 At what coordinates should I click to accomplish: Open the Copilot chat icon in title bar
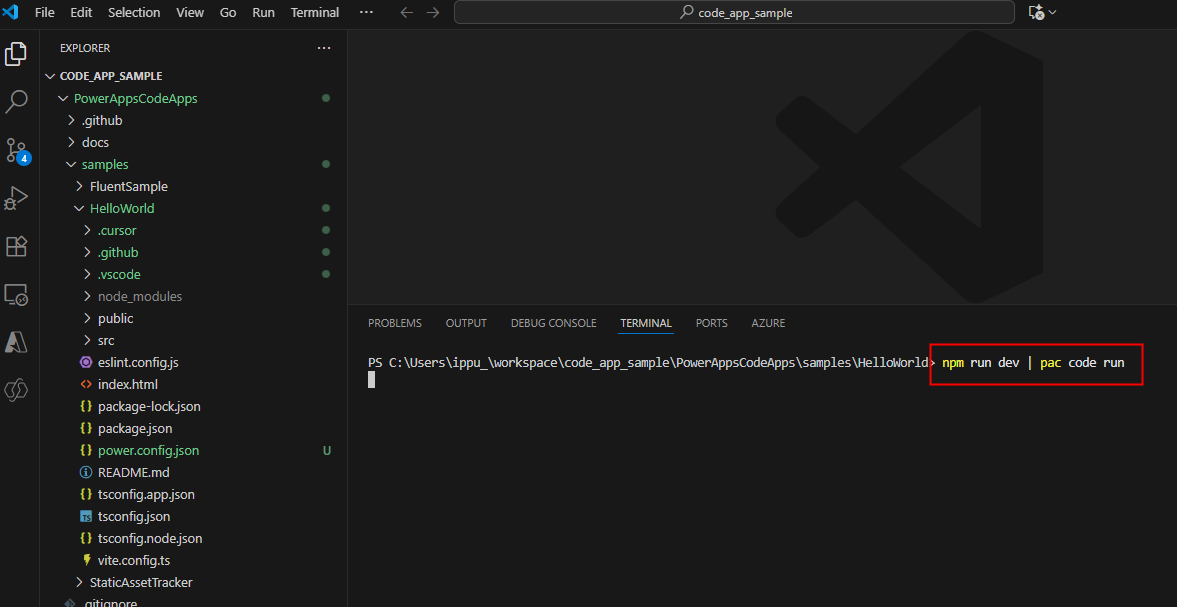point(1037,13)
